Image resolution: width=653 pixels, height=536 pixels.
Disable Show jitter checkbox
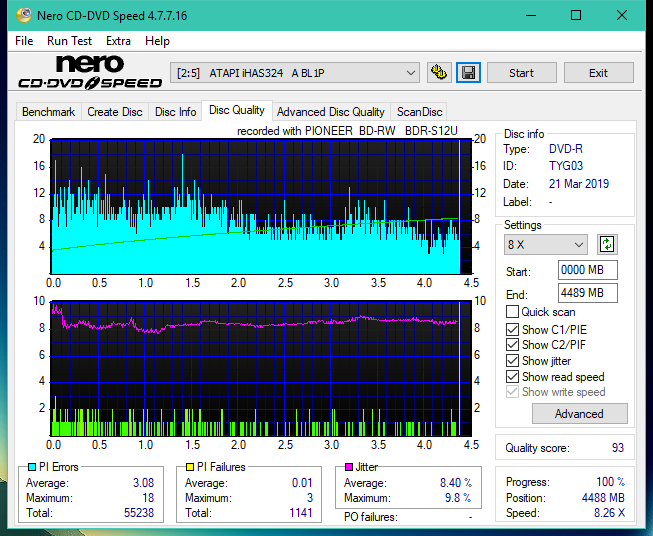[512, 361]
